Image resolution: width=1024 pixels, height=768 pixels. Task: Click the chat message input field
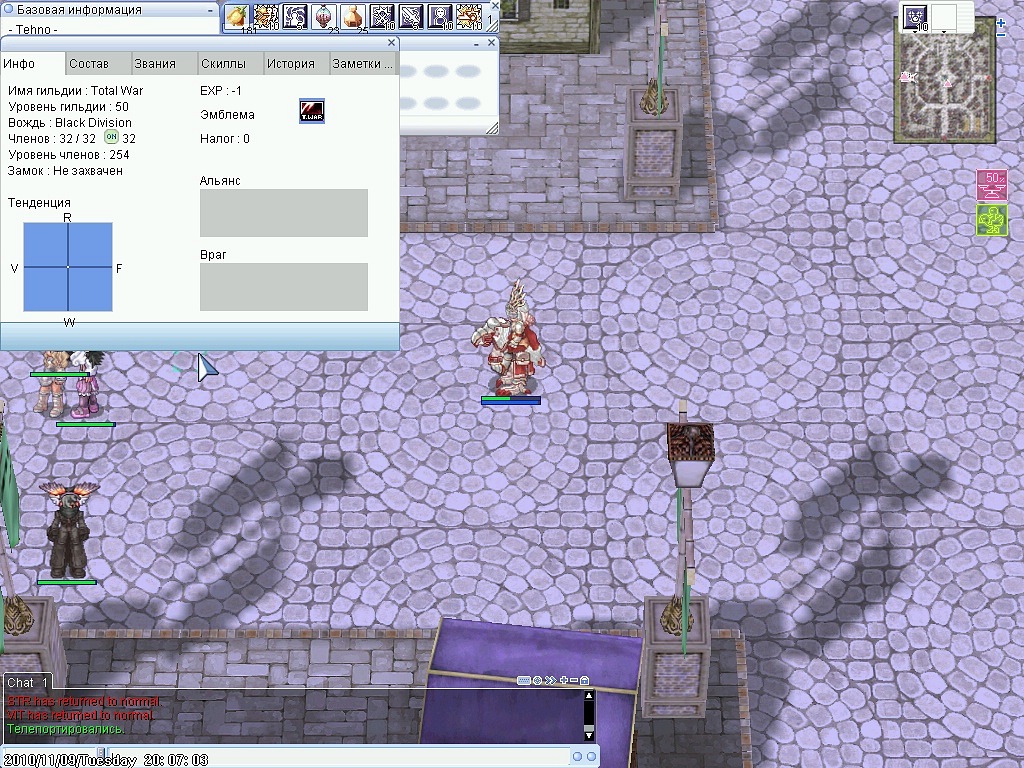tap(340, 758)
